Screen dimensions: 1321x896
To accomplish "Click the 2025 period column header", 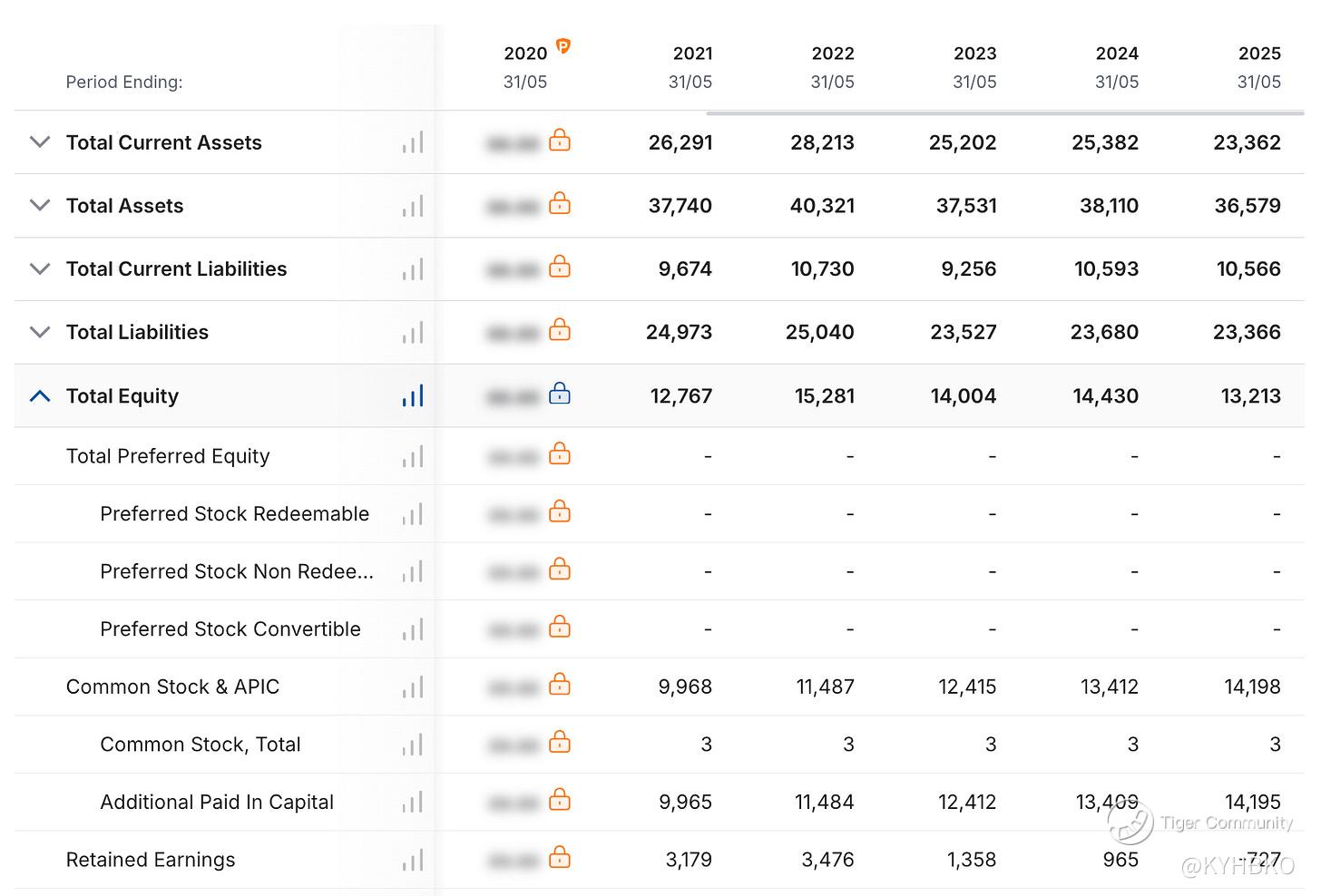I will pyautogui.click(x=1258, y=66).
